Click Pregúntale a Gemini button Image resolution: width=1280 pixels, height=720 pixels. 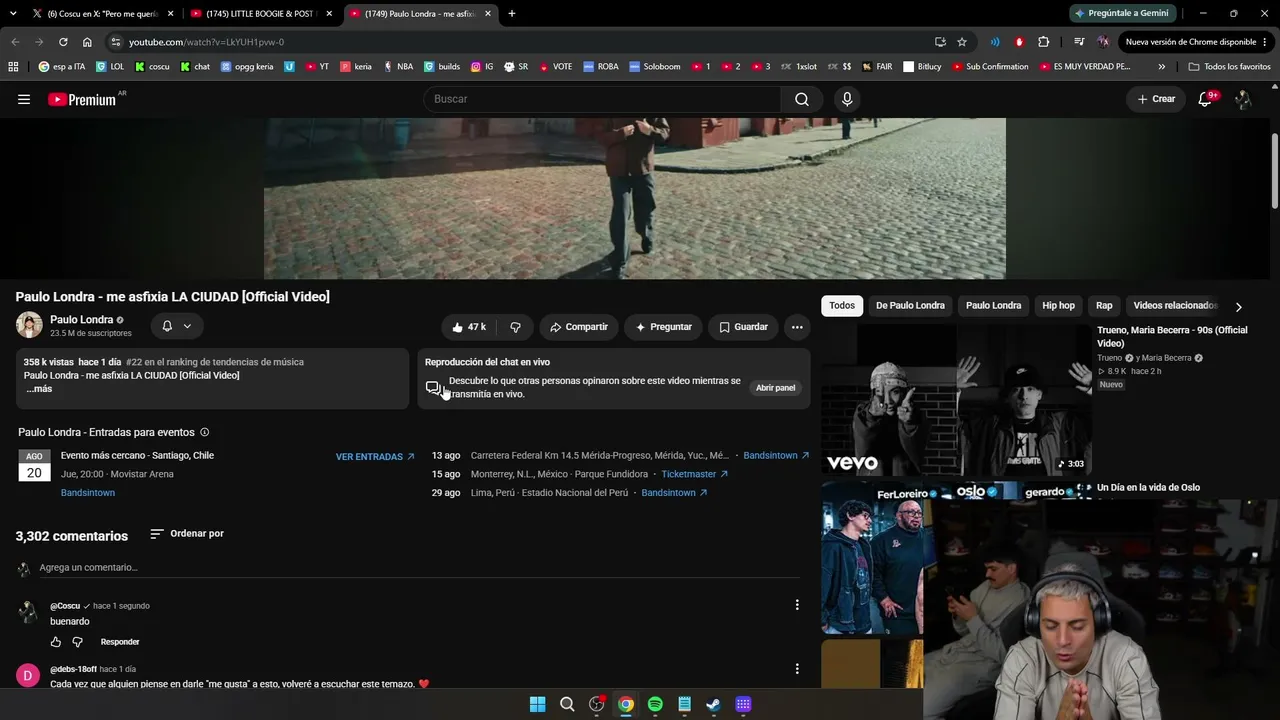click(1124, 14)
